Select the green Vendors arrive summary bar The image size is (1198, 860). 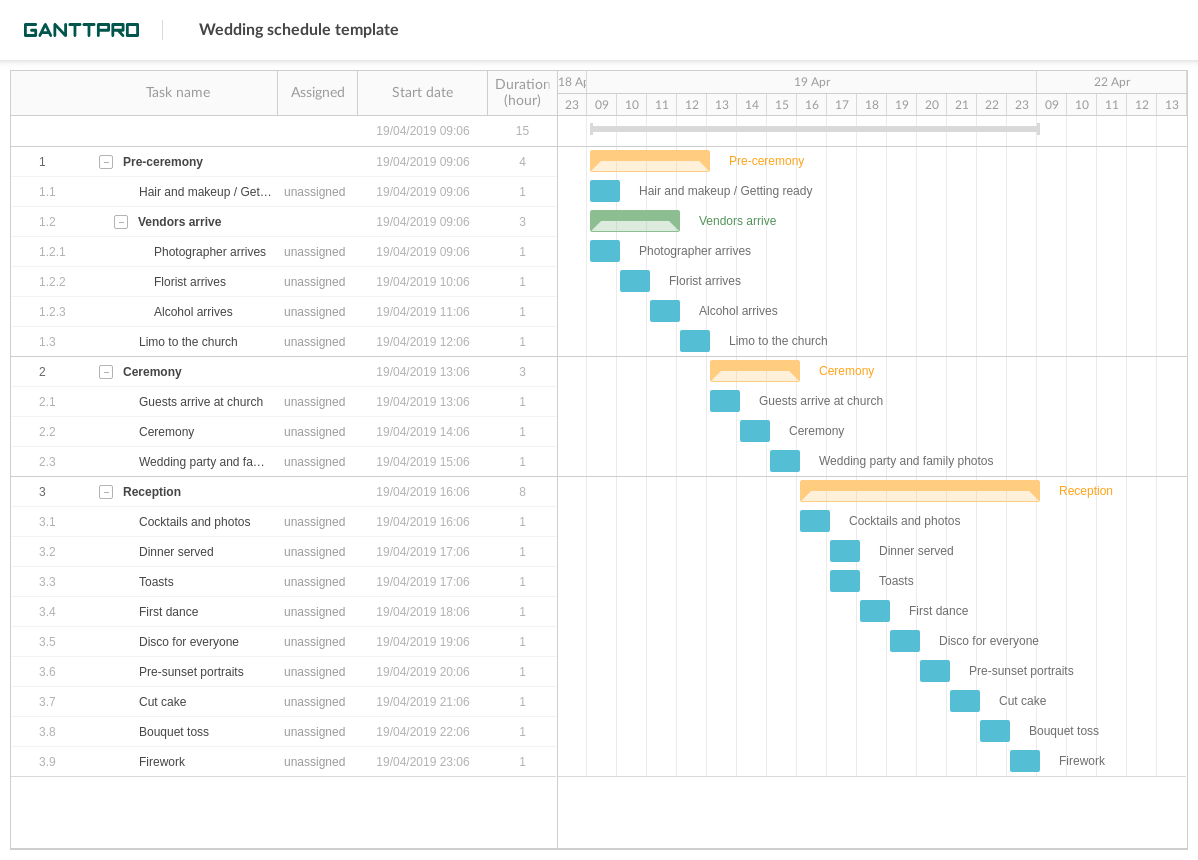pyautogui.click(x=634, y=220)
